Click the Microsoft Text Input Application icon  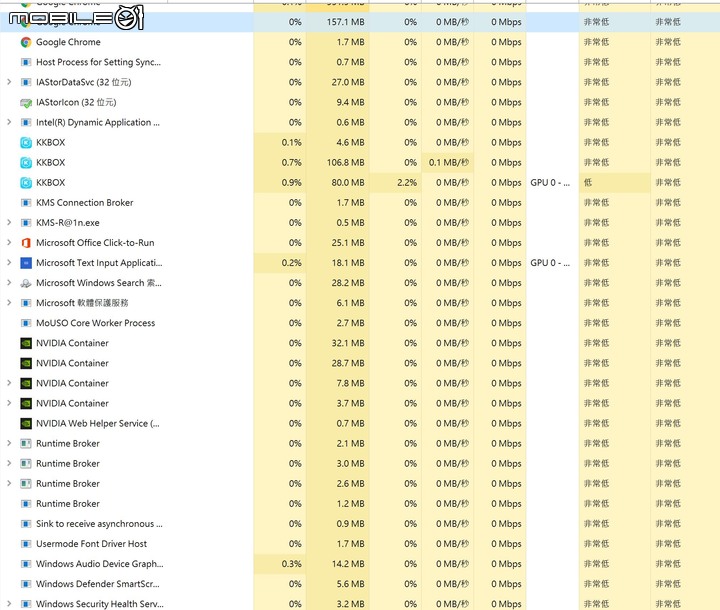coord(26,263)
